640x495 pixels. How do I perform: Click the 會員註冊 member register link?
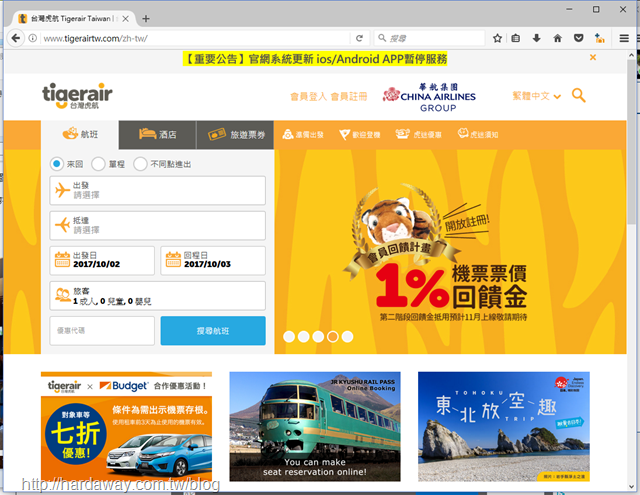coord(349,96)
